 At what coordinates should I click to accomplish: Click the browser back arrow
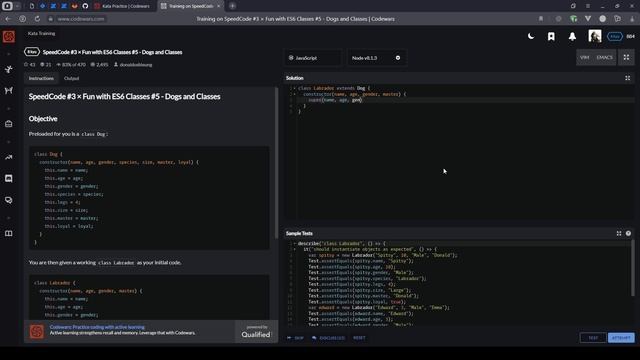[8, 19]
